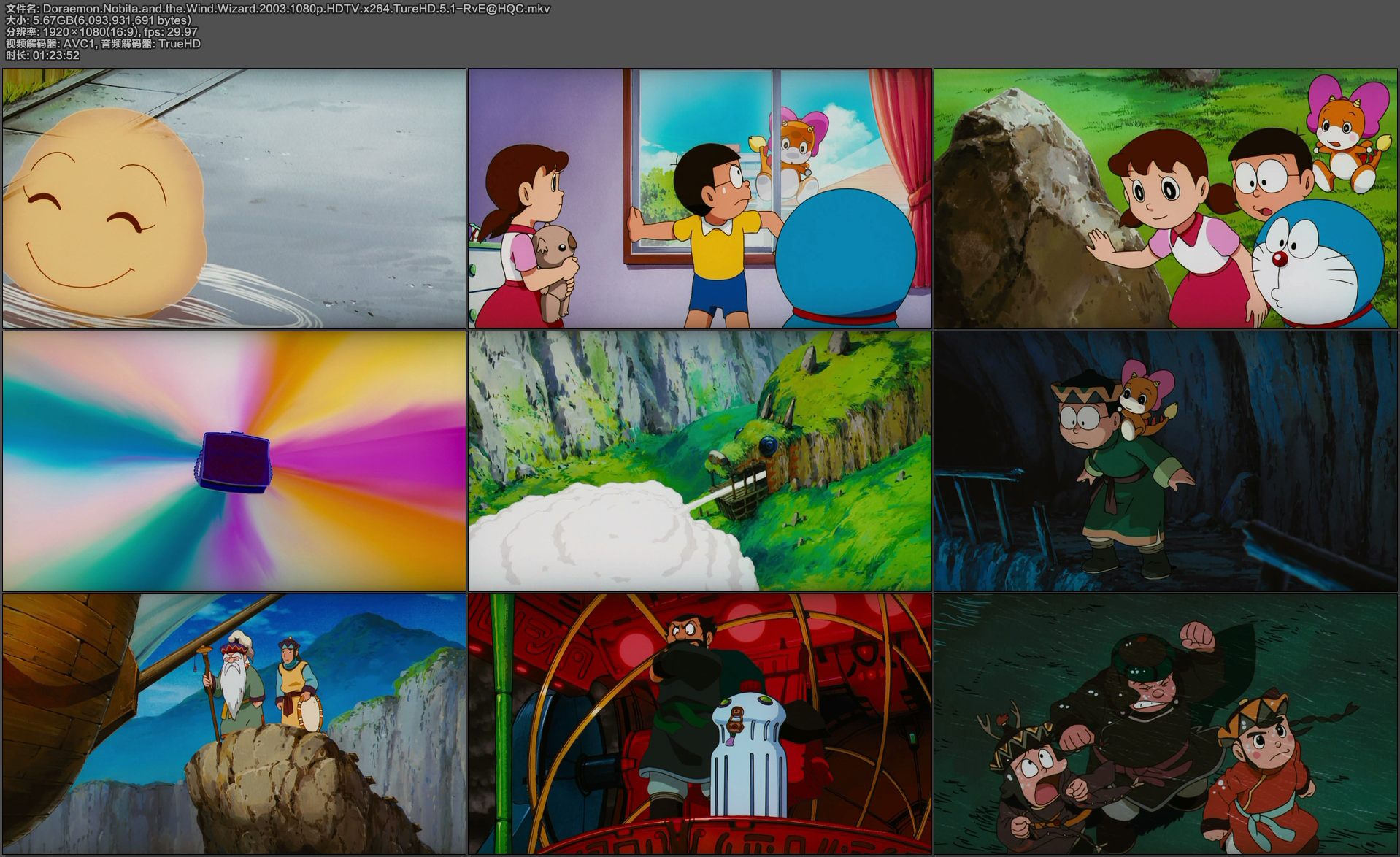
Task: Click the file size text 5.67GB
Action: 53,20
